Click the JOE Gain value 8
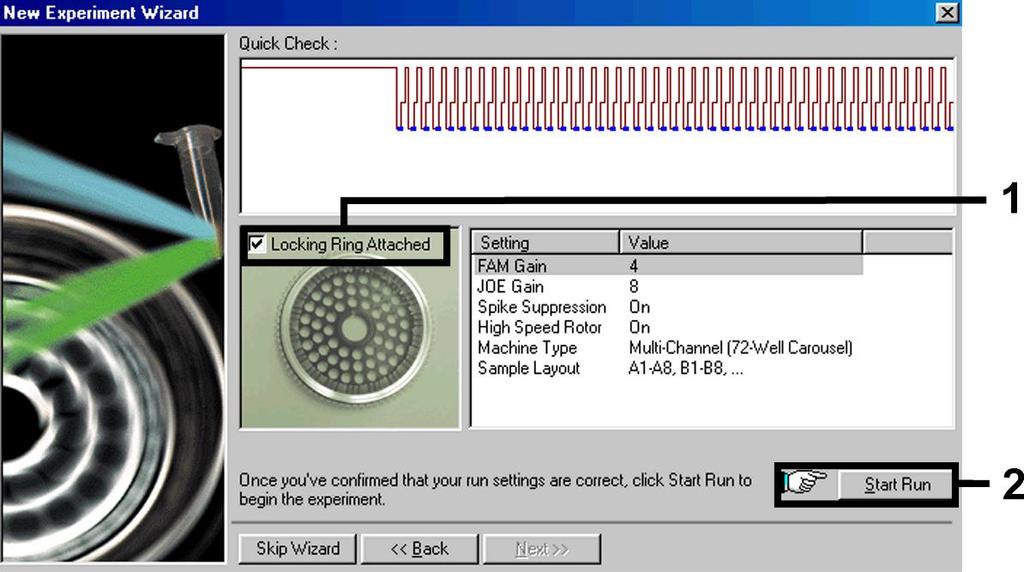 click(x=633, y=286)
